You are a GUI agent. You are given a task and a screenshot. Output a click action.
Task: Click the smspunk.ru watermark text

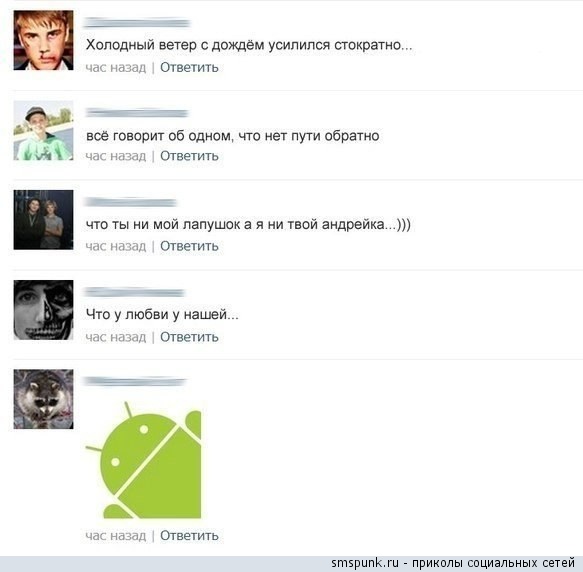[453, 563]
